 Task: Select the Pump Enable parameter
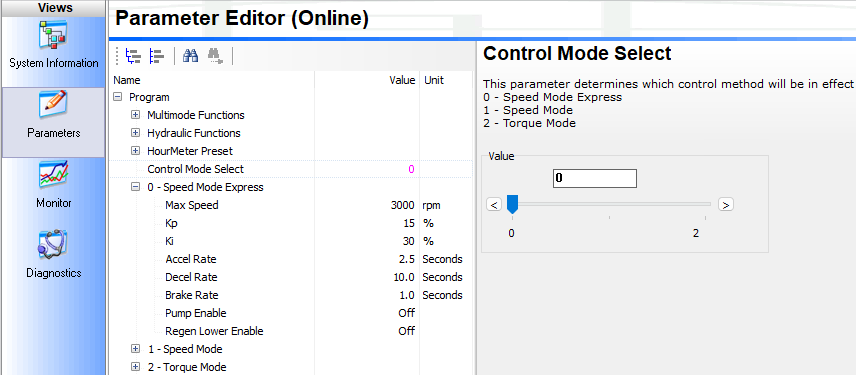[195, 313]
